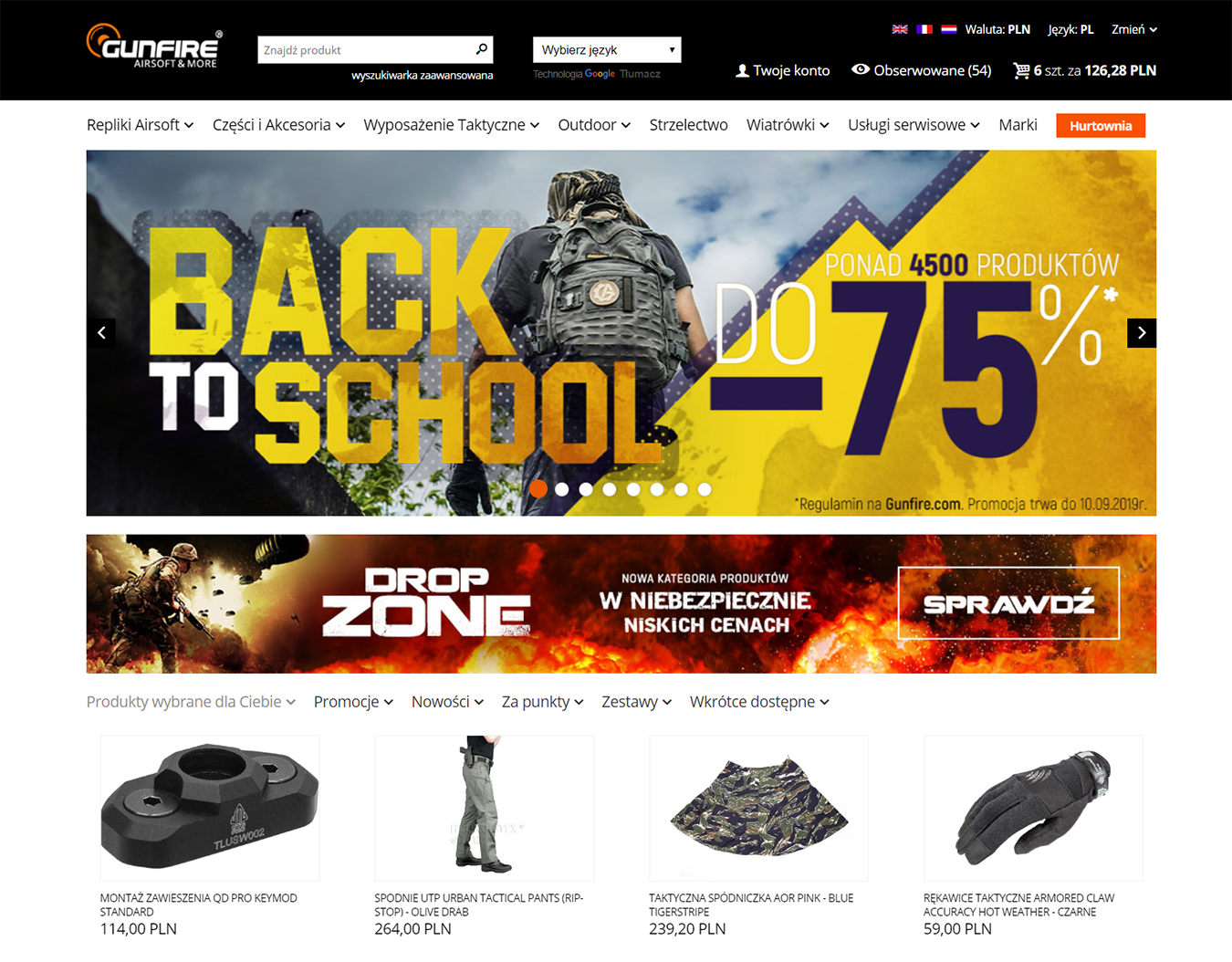Screen dimensions: 1232x962
Task: Click the Gunfire logo
Action: [x=154, y=46]
